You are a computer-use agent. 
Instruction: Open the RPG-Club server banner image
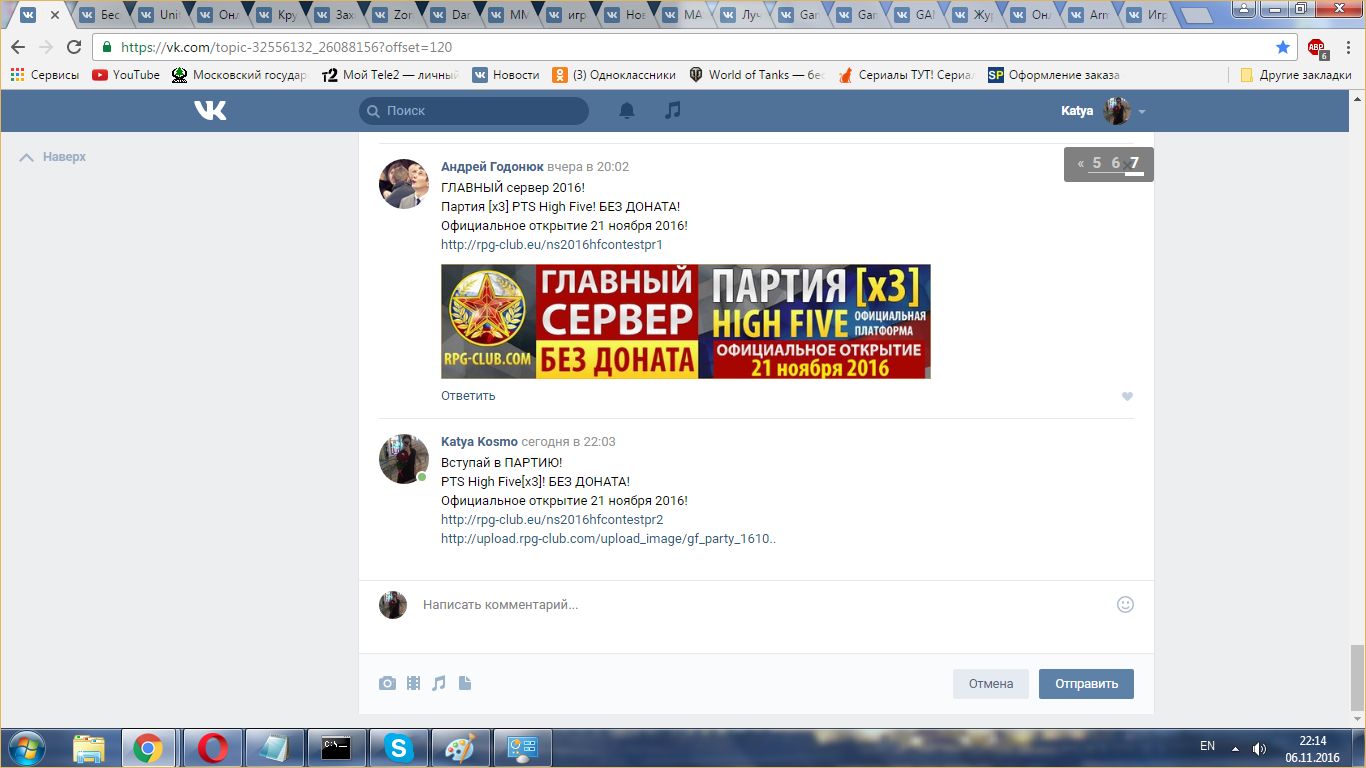[686, 321]
